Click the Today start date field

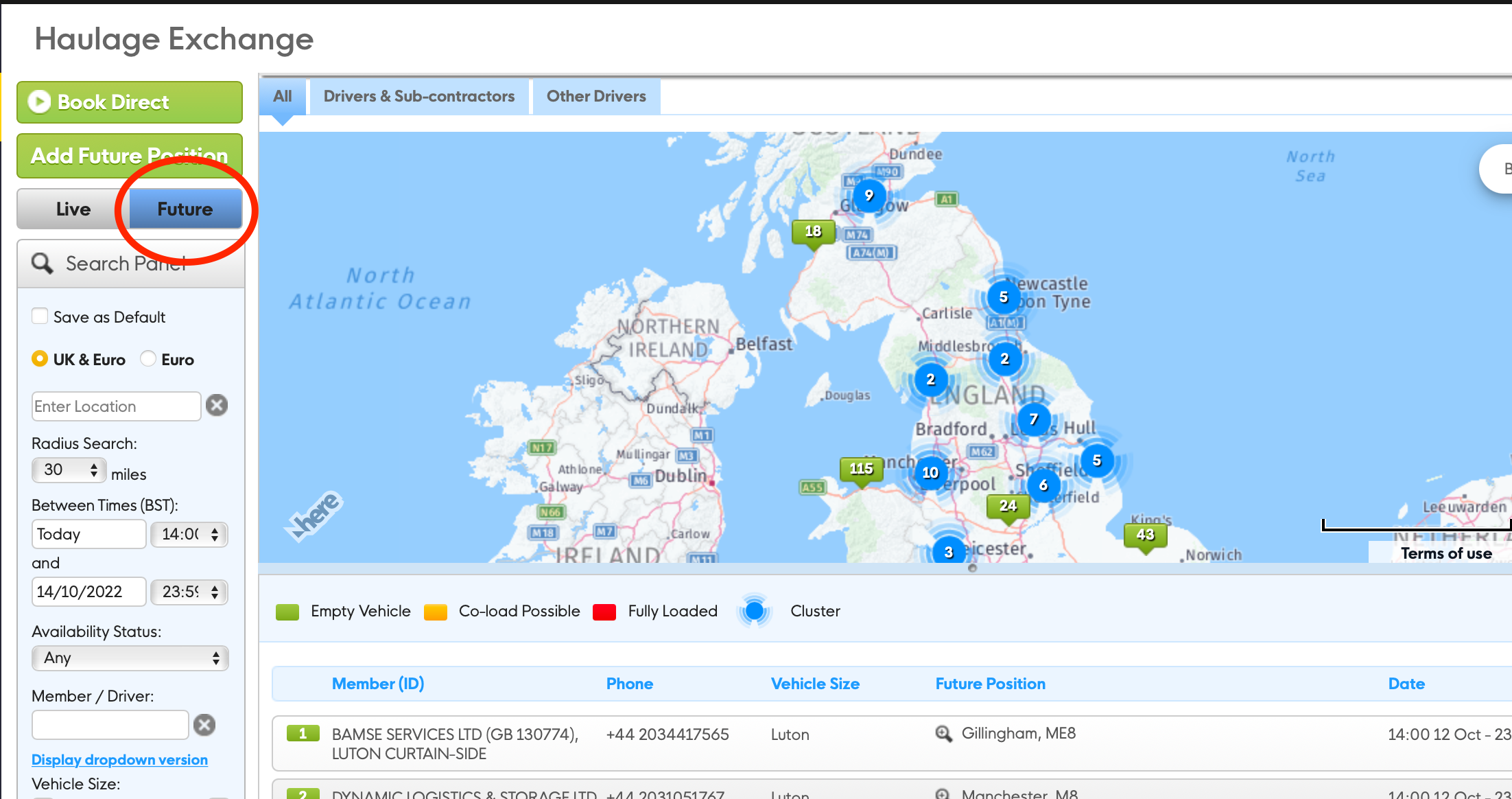88,534
